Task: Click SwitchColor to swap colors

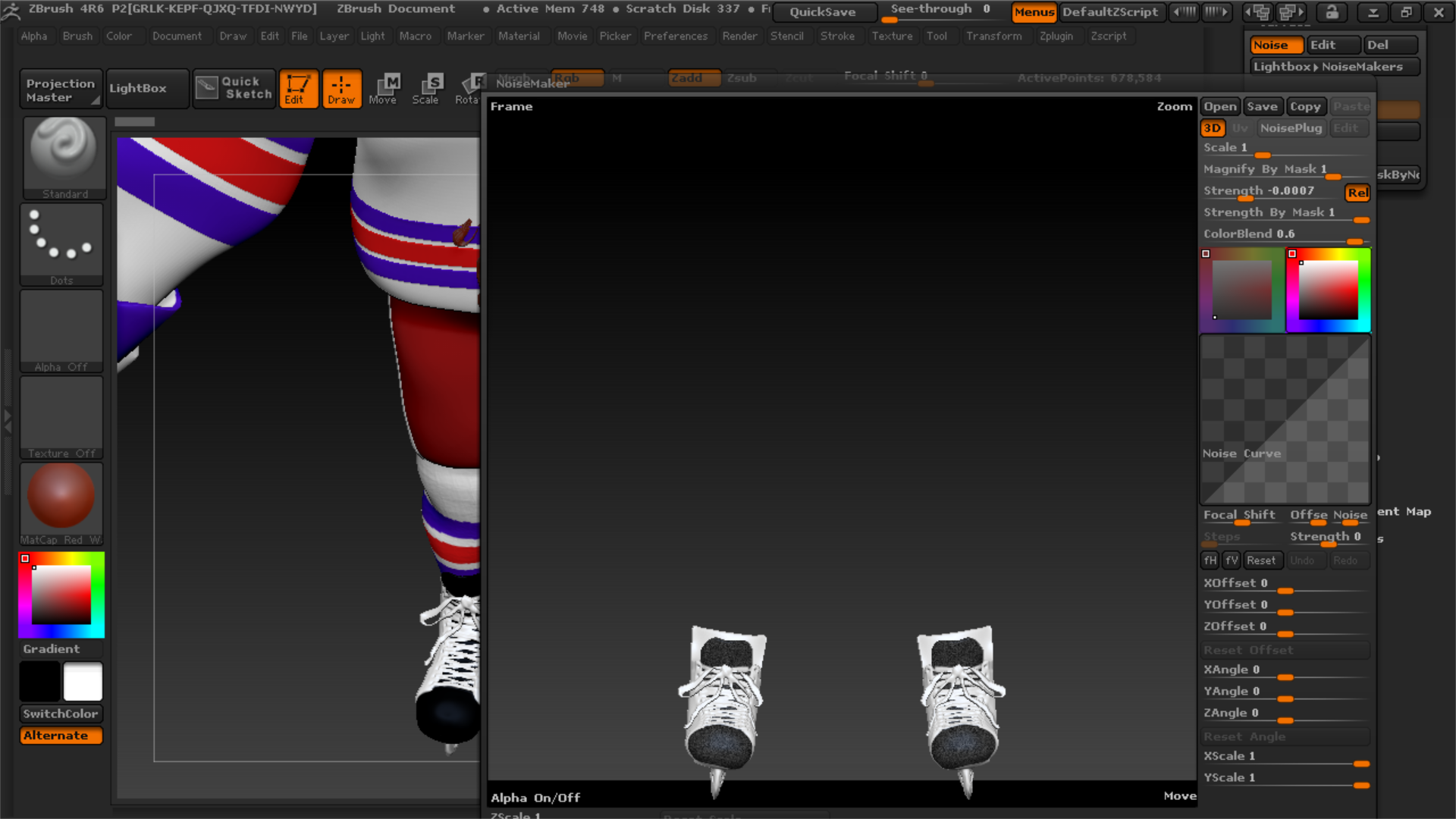Action: [x=61, y=714]
